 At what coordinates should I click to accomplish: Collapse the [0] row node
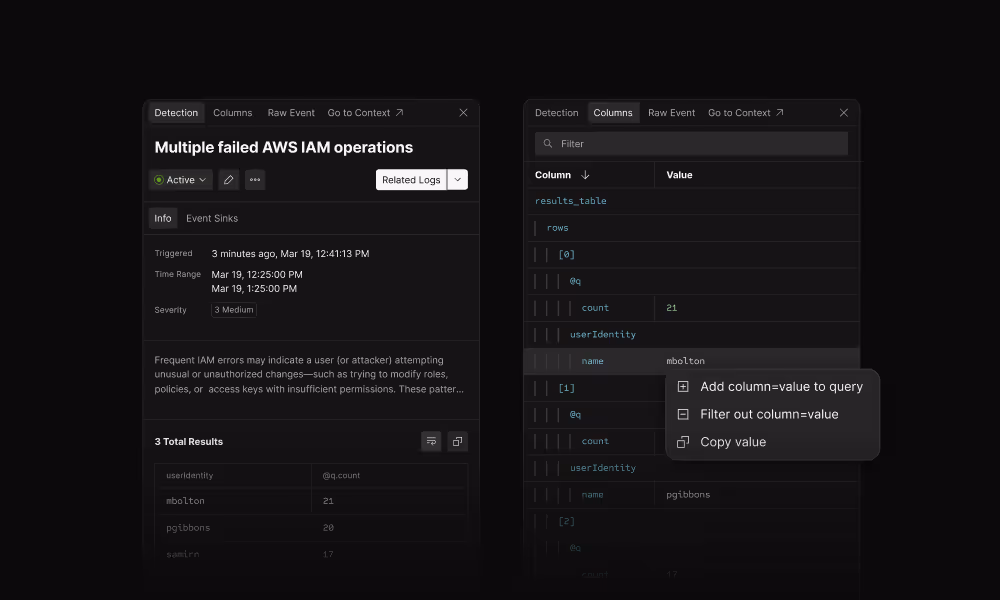pyautogui.click(x=566, y=254)
